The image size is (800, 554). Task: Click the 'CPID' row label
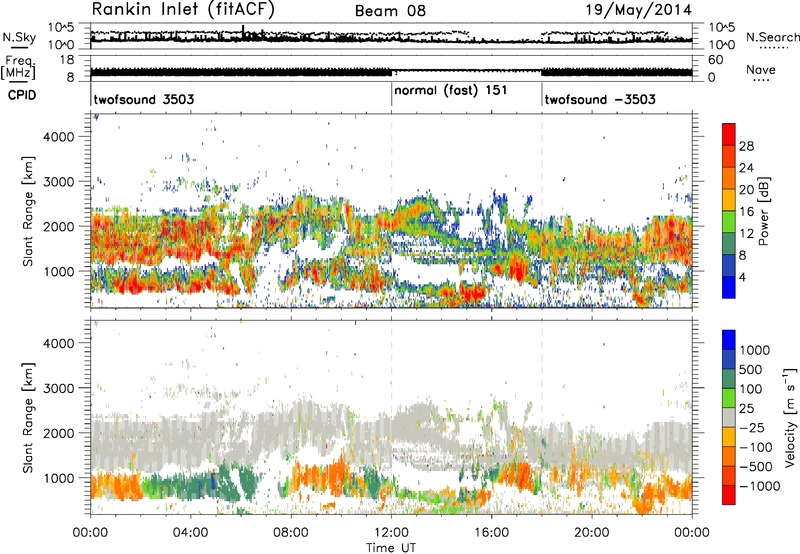point(22,95)
